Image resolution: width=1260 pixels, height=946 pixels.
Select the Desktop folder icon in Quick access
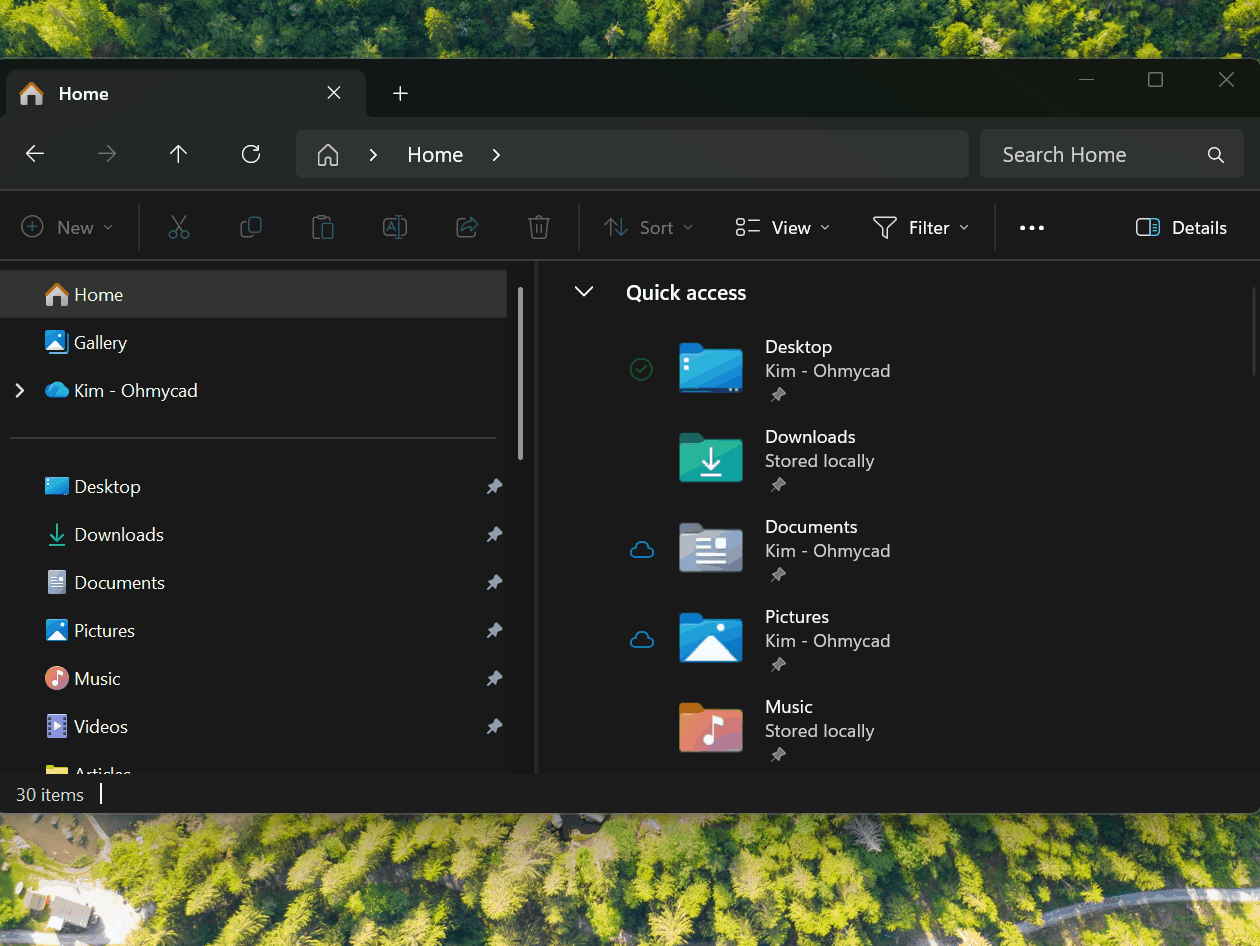click(x=711, y=368)
